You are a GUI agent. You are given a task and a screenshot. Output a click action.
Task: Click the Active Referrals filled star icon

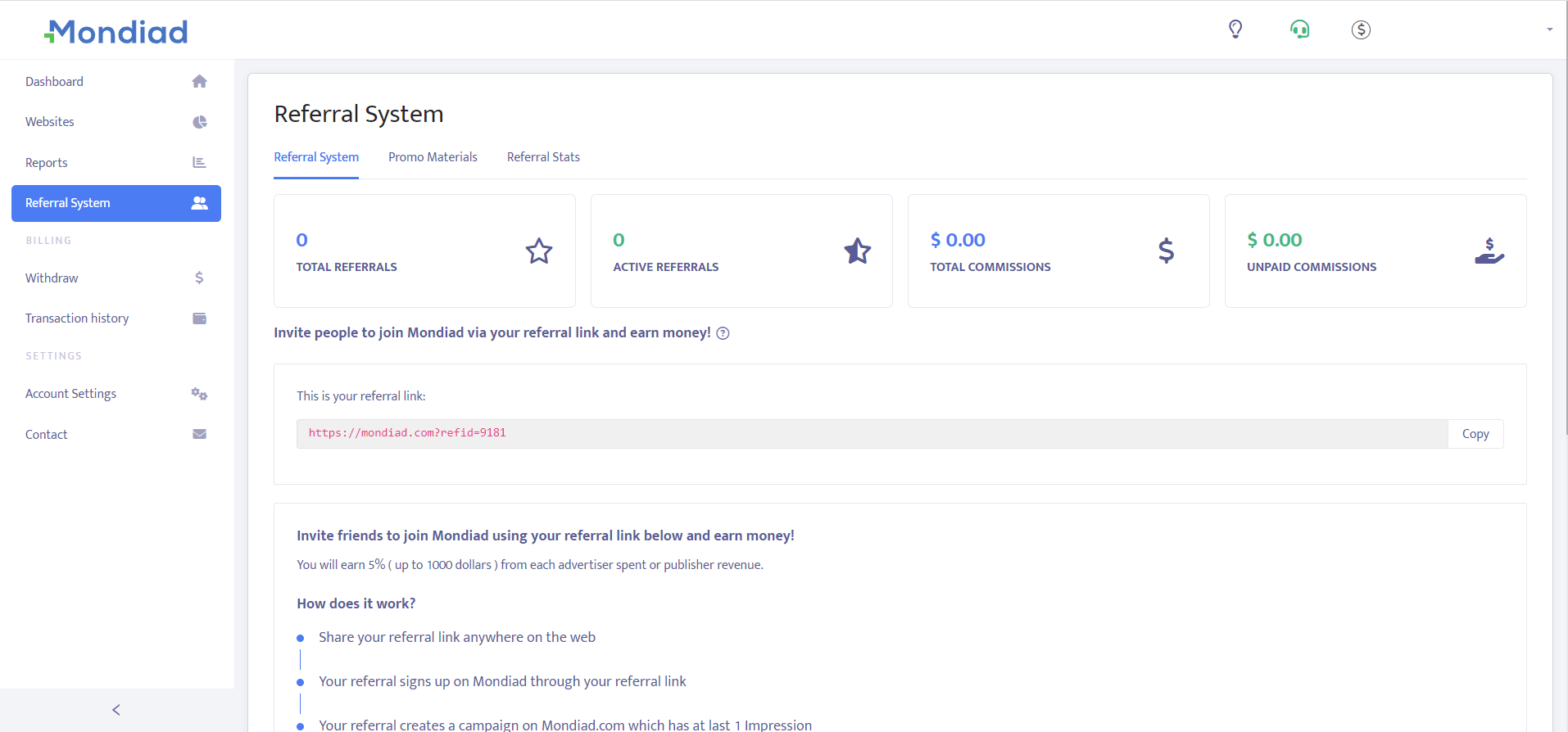[x=857, y=251]
